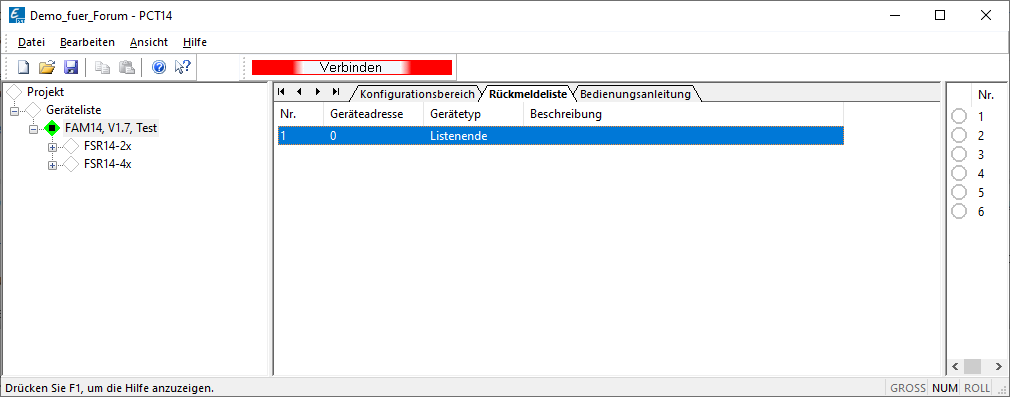Click the PCT14 application icon in title bar
The width and height of the screenshot is (1010, 397).
(x=17, y=15)
